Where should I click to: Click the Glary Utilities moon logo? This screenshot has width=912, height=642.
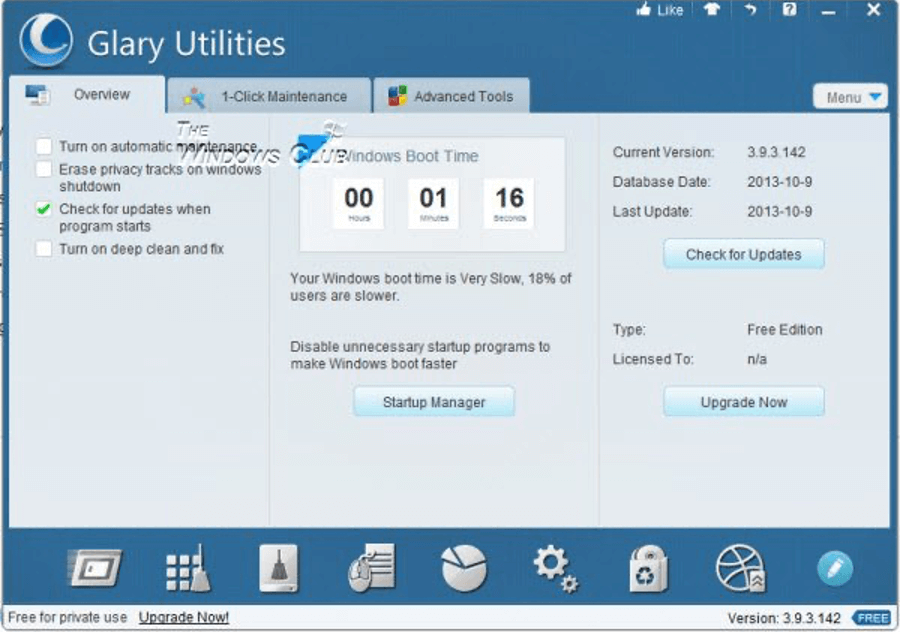46,41
